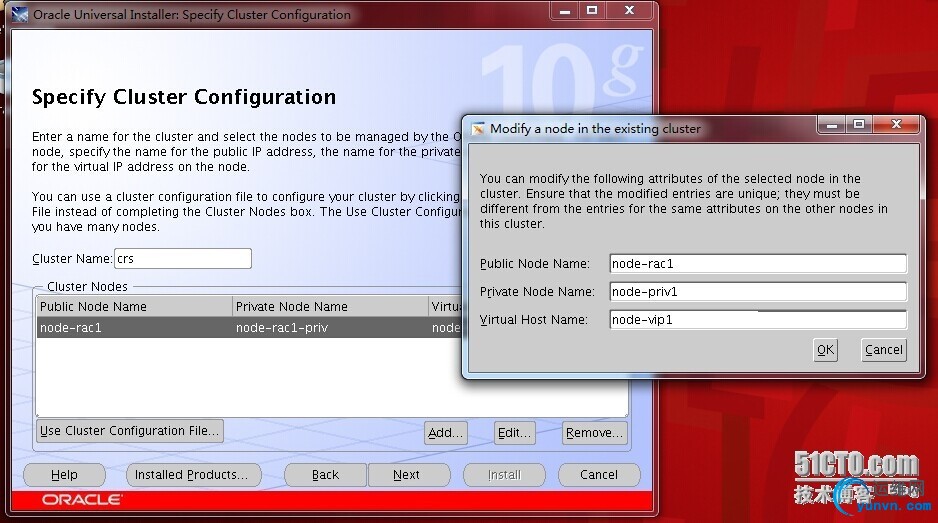938x523 pixels.
Task: Click OK in Modify node dialog
Action: point(826,349)
